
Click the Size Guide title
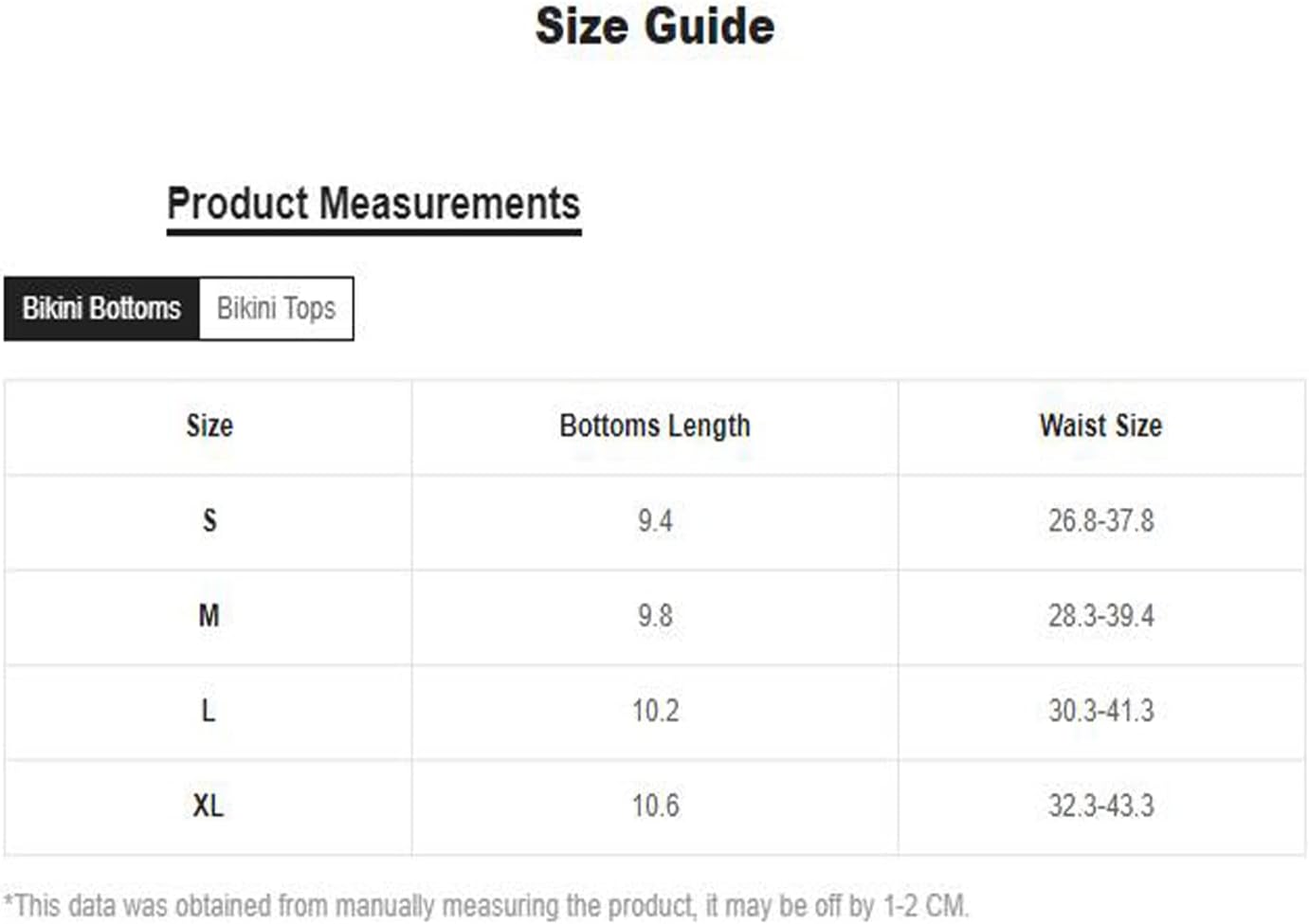(655, 27)
